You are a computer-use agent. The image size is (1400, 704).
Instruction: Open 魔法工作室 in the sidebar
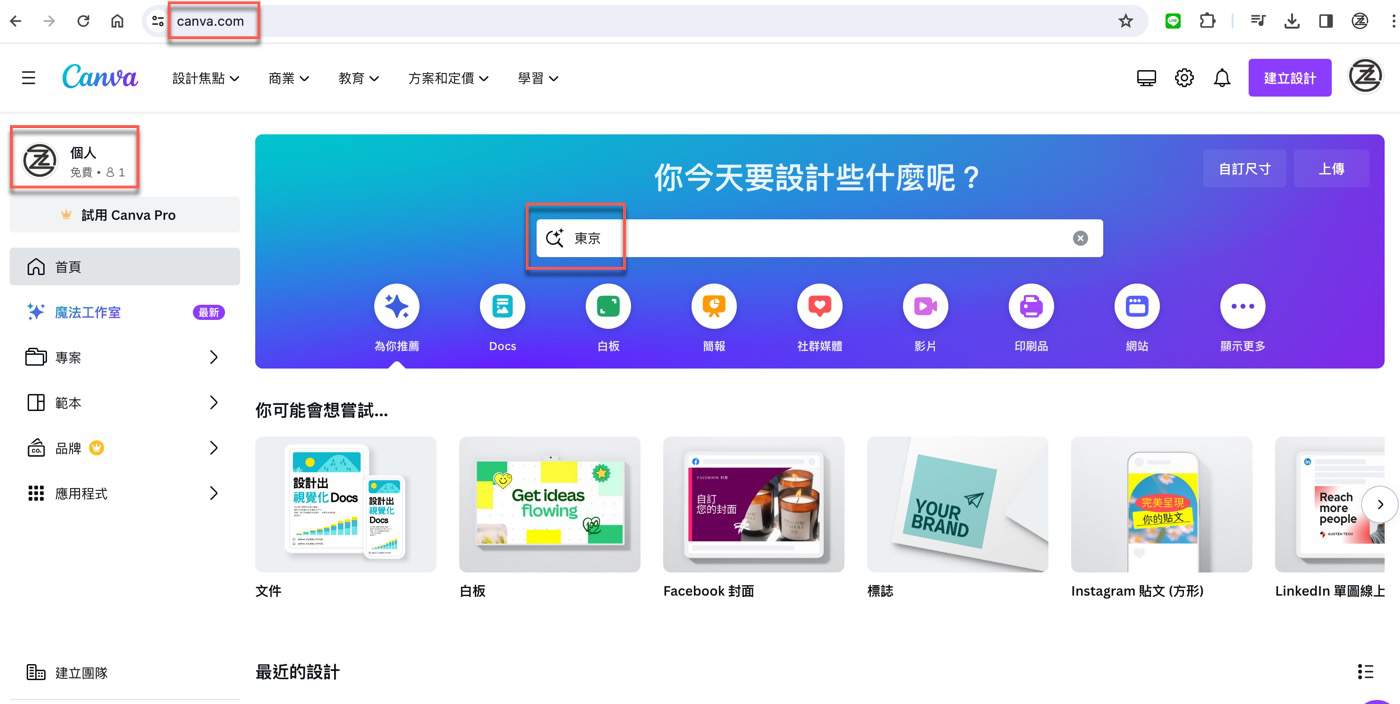(x=125, y=312)
